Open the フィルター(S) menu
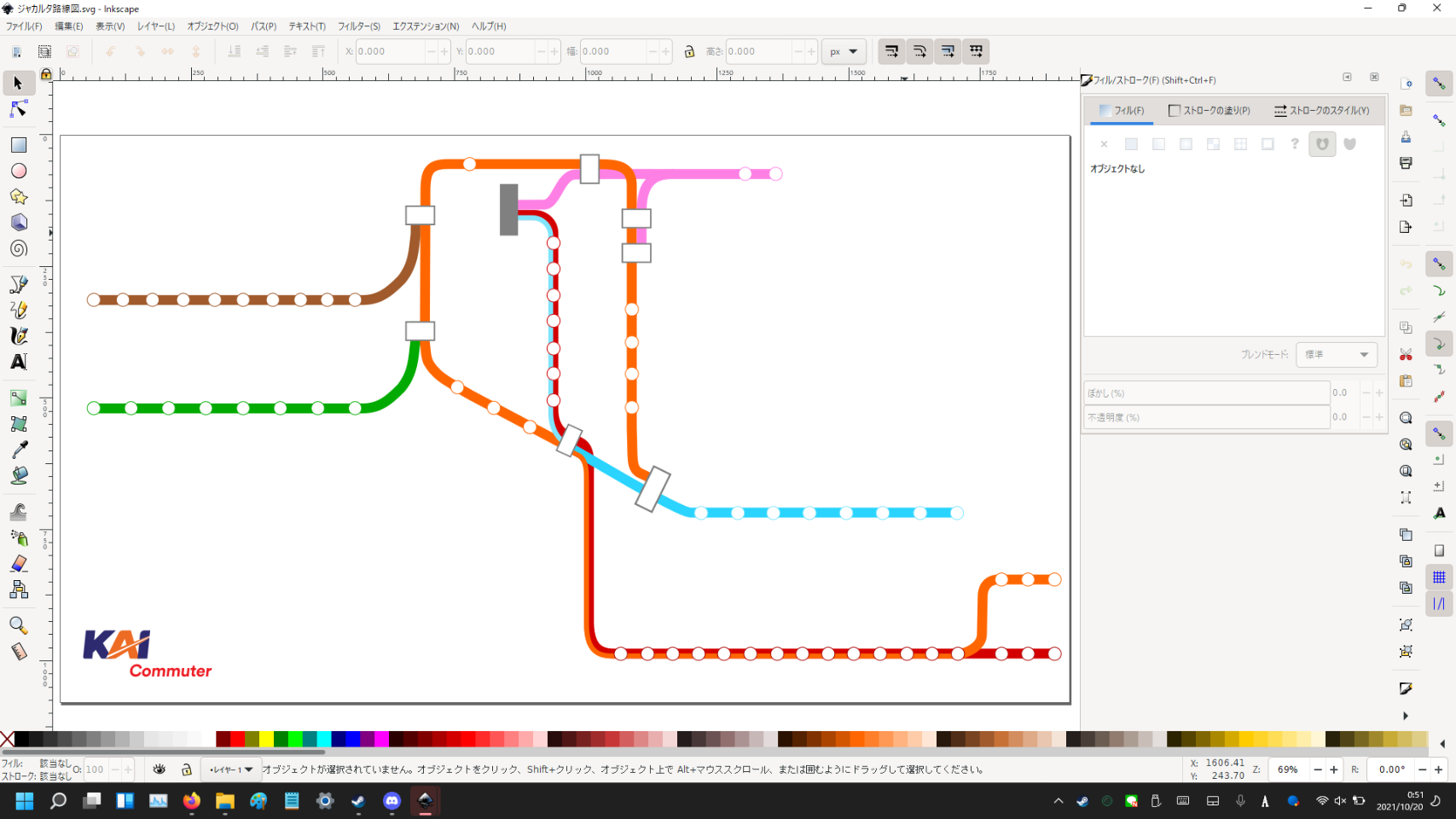Screen dimensions: 1456x819 [358, 26]
